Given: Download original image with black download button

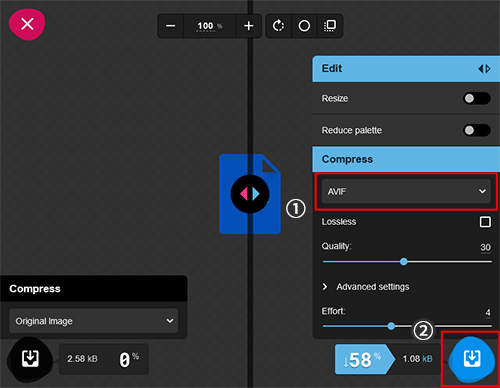Looking at the screenshot, I should pyautogui.click(x=30, y=359).
